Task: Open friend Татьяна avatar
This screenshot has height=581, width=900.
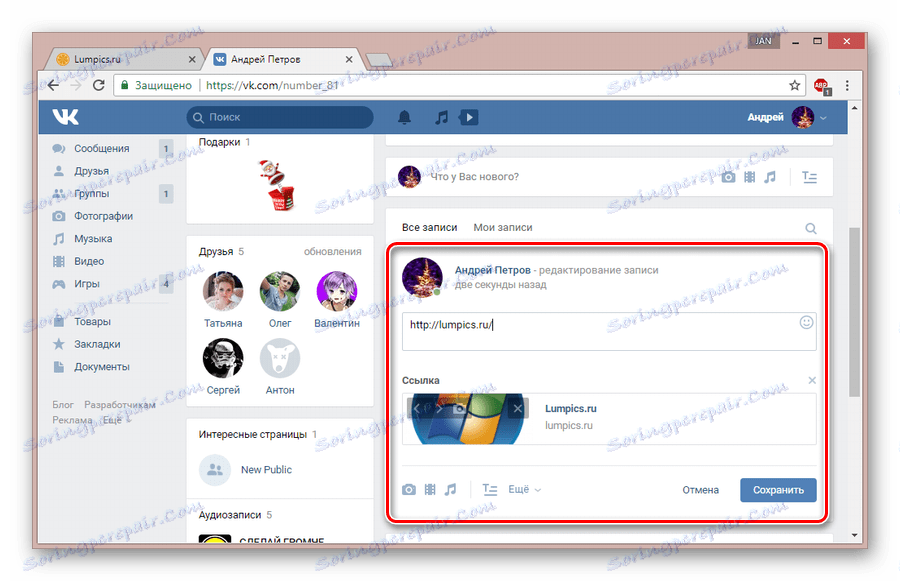Action: click(x=223, y=292)
